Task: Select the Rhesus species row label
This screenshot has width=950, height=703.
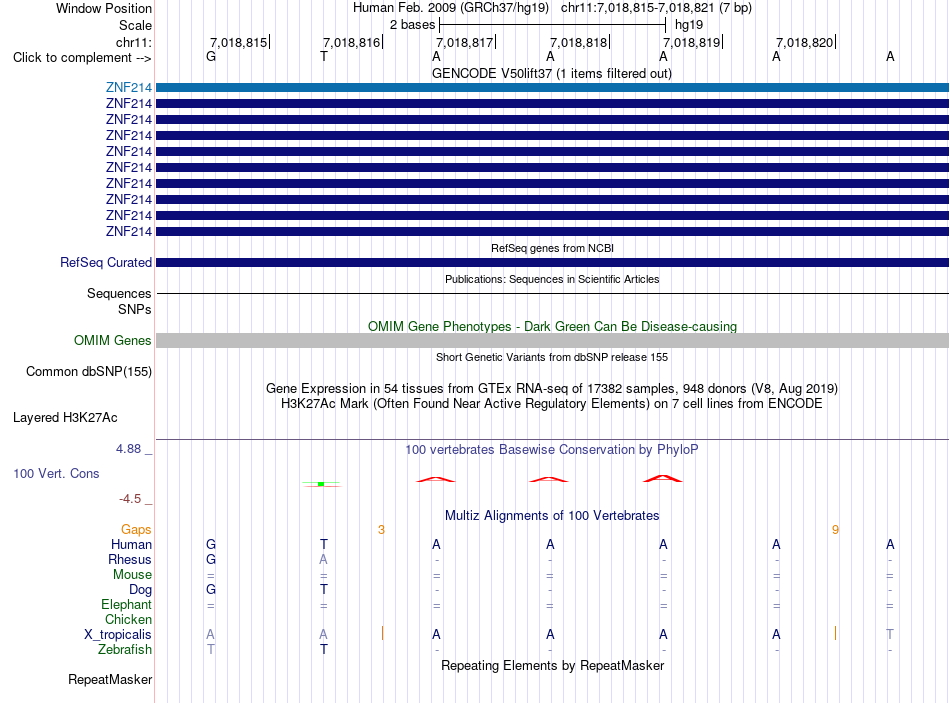Action: (x=130, y=559)
